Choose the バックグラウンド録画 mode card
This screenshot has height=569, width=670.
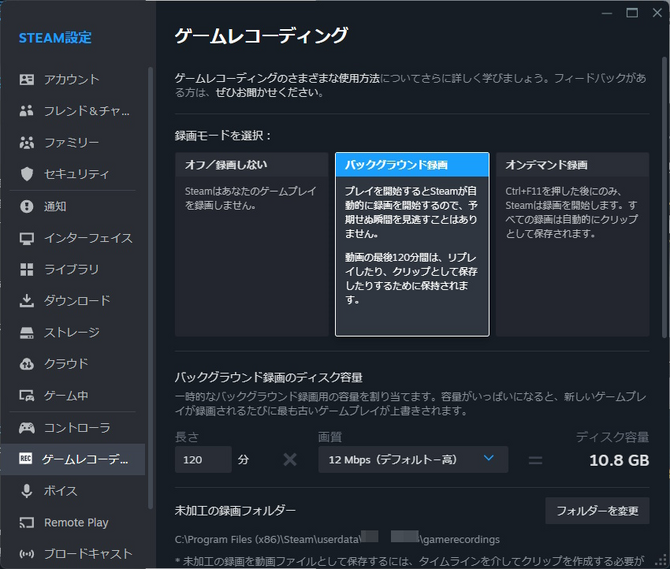pyautogui.click(x=412, y=245)
